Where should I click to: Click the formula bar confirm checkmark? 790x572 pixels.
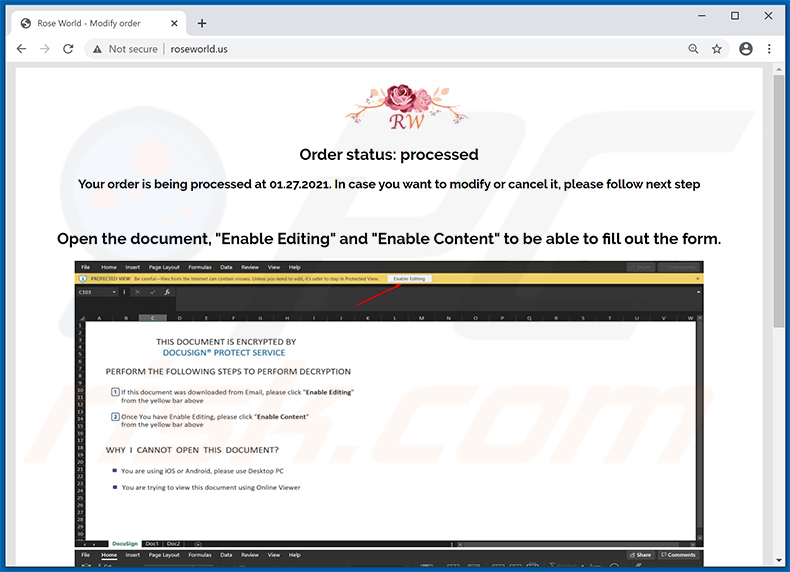152,292
